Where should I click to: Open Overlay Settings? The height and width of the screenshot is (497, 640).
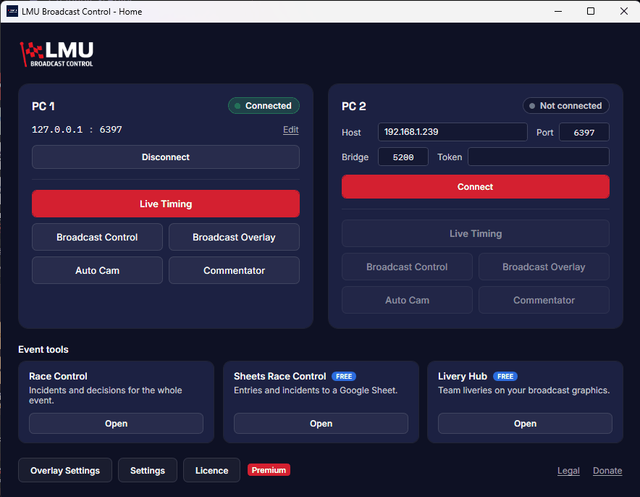click(x=65, y=470)
